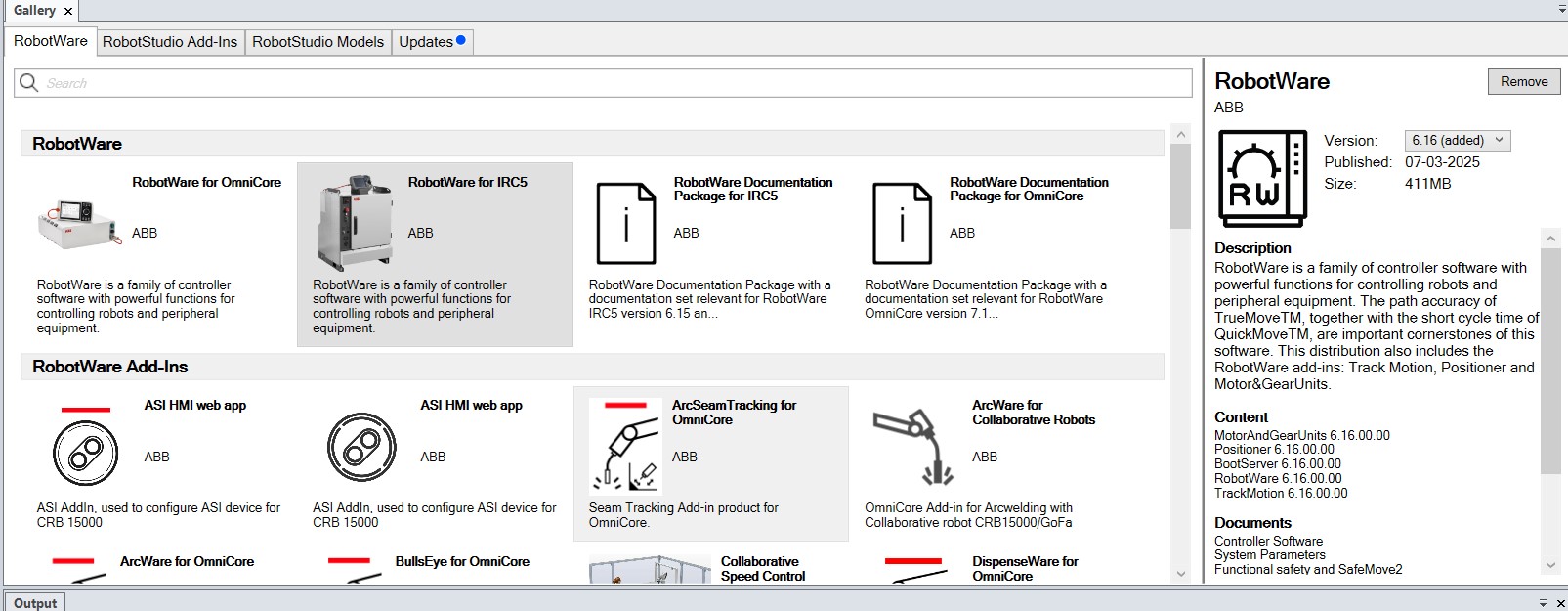
Task: Click the 'ArcSeamTracking for OmniCore' title
Action: pyautogui.click(x=734, y=412)
